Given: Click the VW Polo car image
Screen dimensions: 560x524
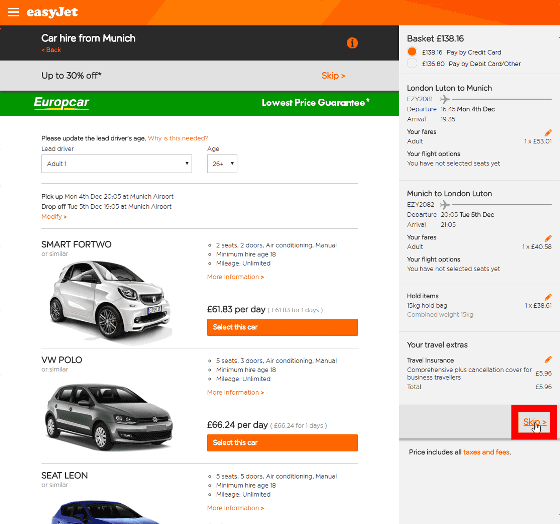Looking at the screenshot, I should 109,416.
